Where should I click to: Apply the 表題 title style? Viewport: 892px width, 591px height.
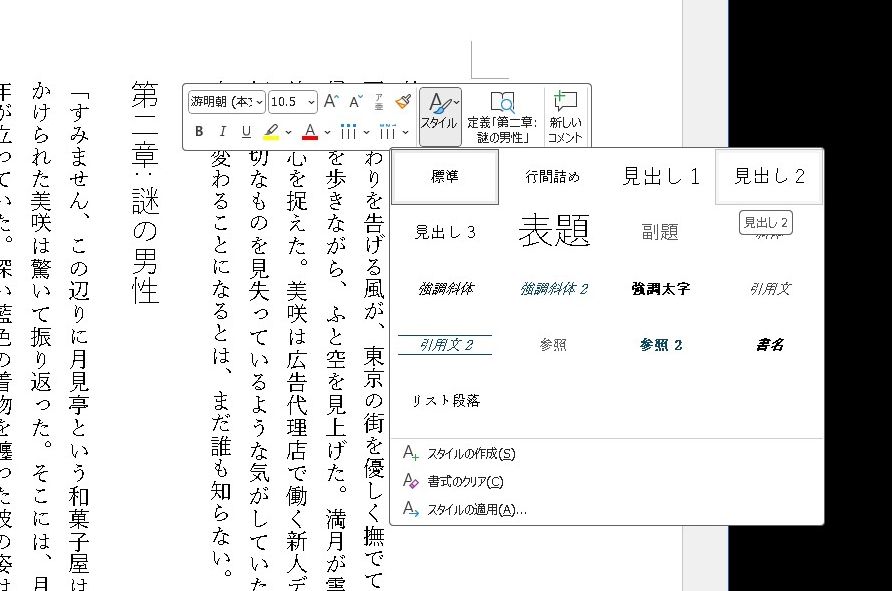tap(553, 232)
